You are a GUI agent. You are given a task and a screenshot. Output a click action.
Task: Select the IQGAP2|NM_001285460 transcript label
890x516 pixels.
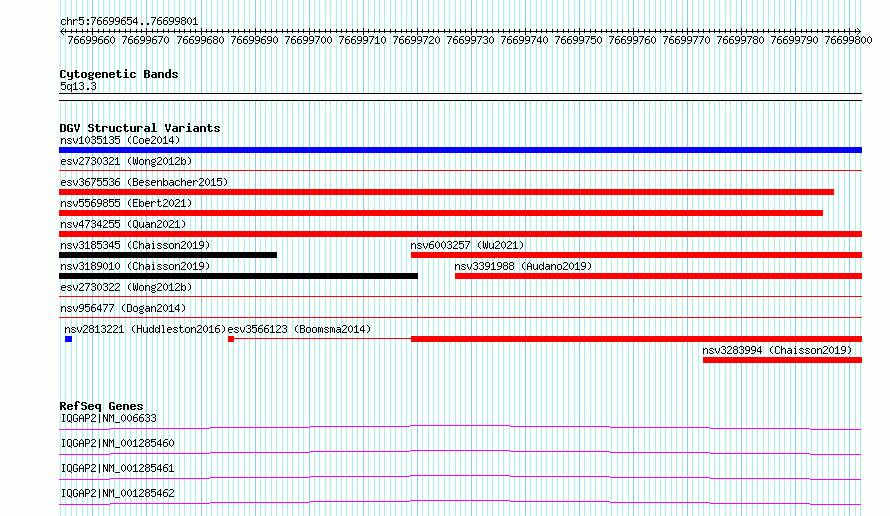coord(117,443)
